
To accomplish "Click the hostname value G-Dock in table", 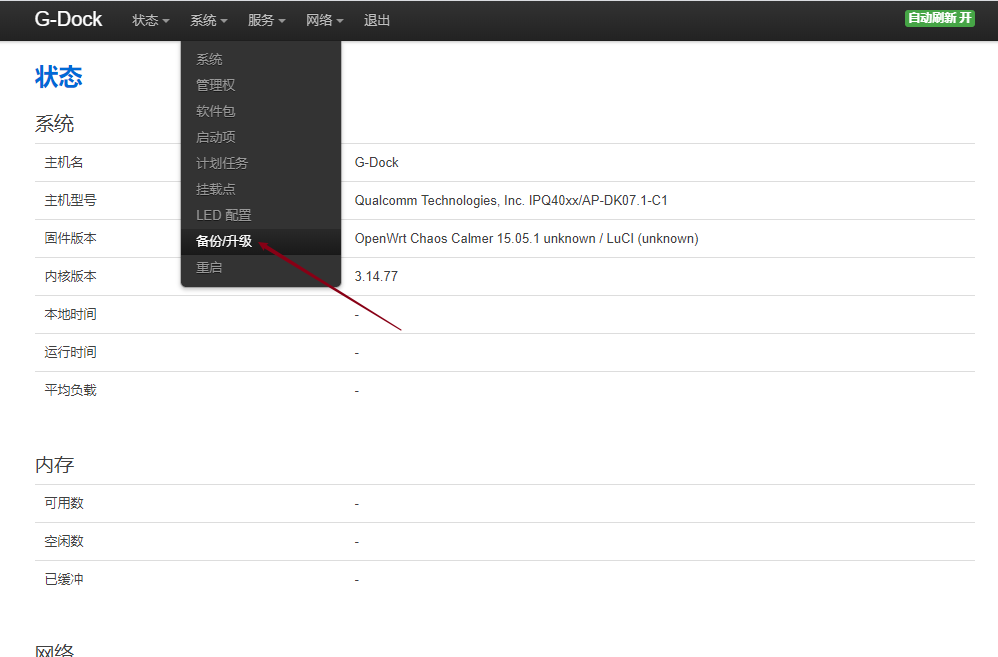I will [x=376, y=162].
